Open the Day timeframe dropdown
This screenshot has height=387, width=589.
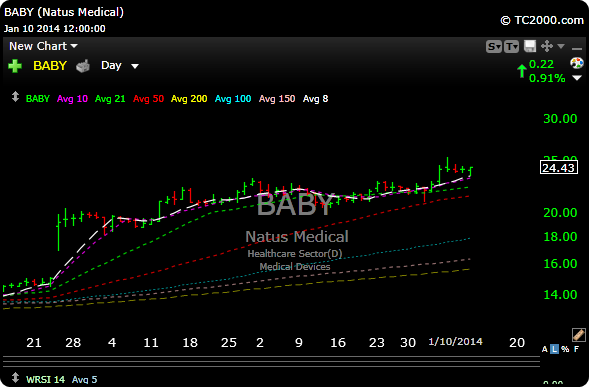tap(120, 66)
